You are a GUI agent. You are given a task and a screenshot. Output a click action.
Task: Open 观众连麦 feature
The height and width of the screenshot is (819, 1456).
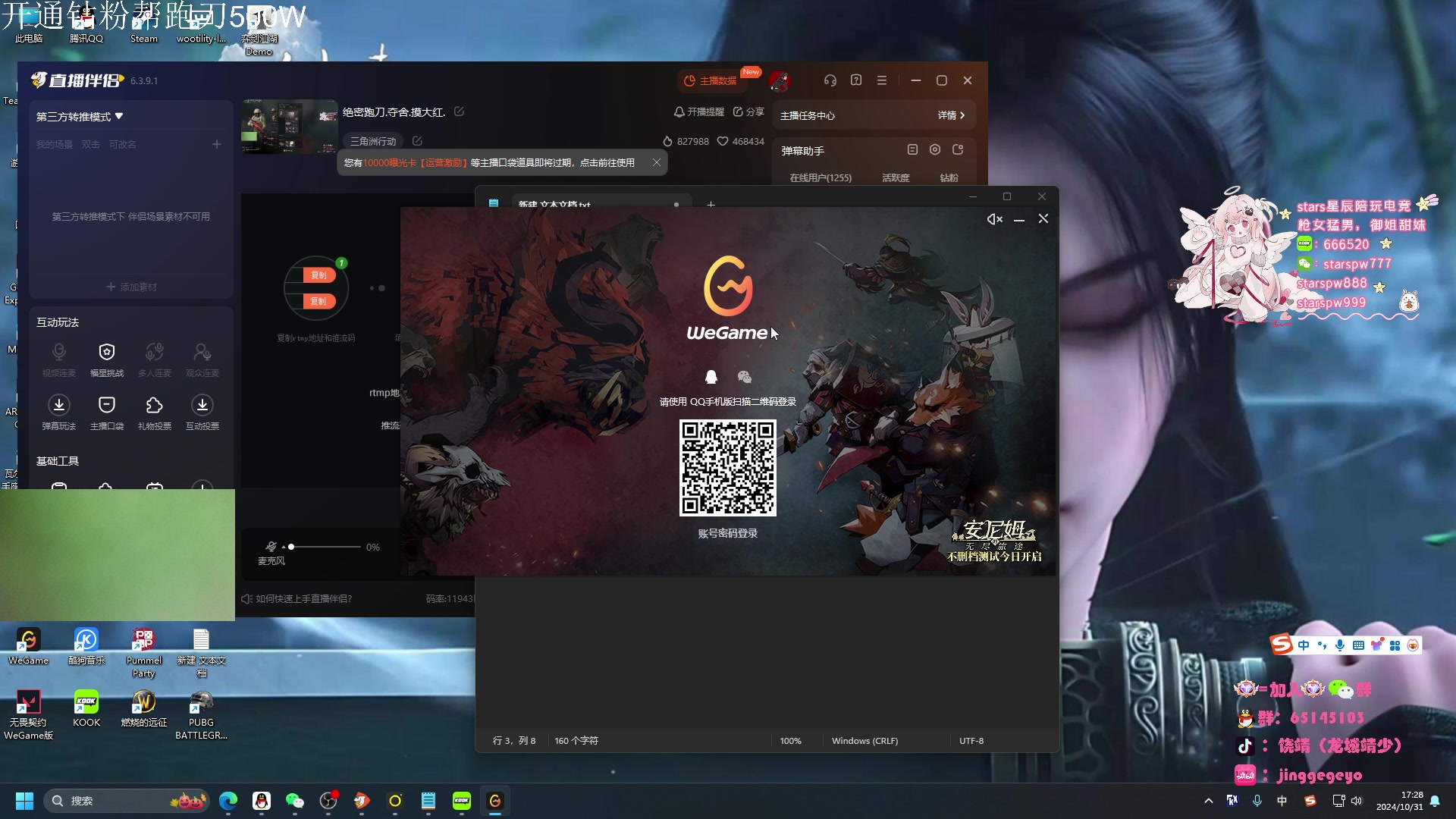click(x=202, y=359)
